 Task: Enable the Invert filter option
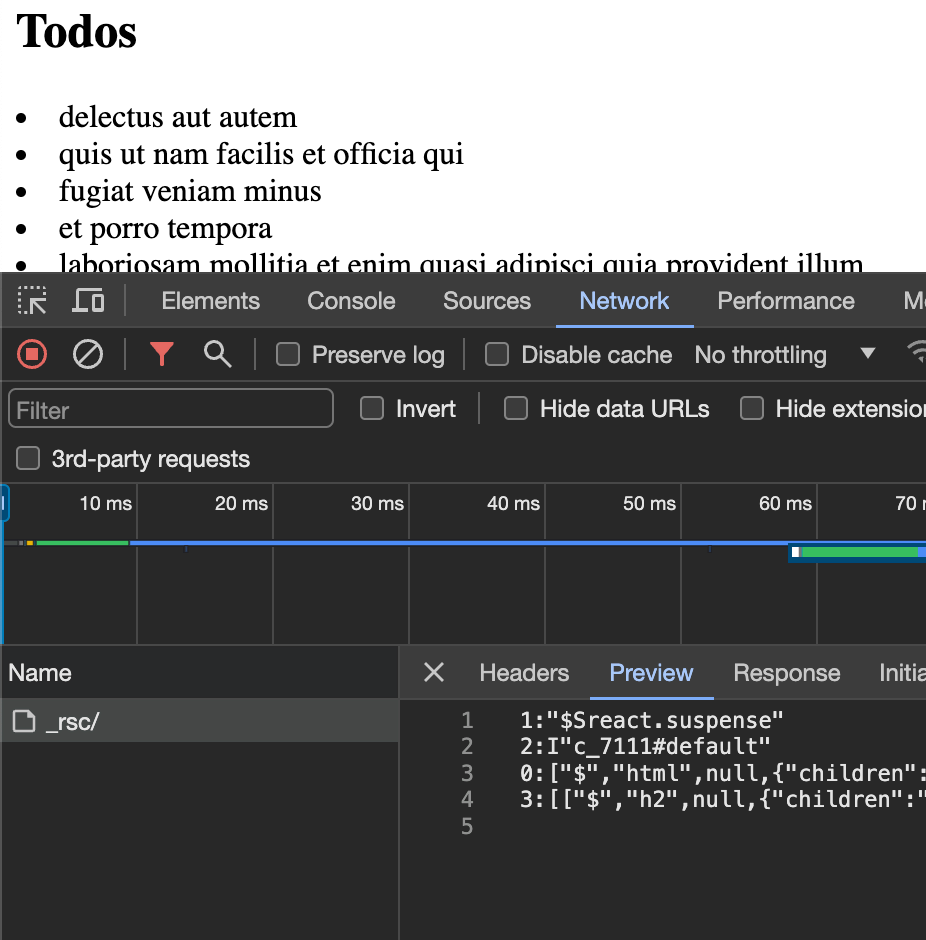371,408
